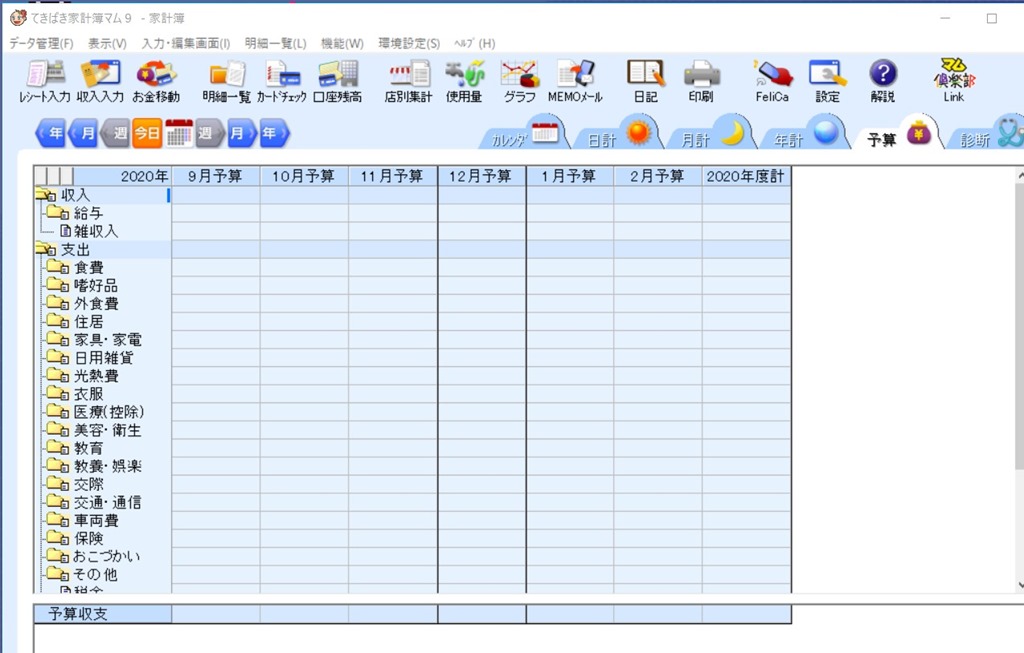Open カードチェック card check

tap(281, 82)
